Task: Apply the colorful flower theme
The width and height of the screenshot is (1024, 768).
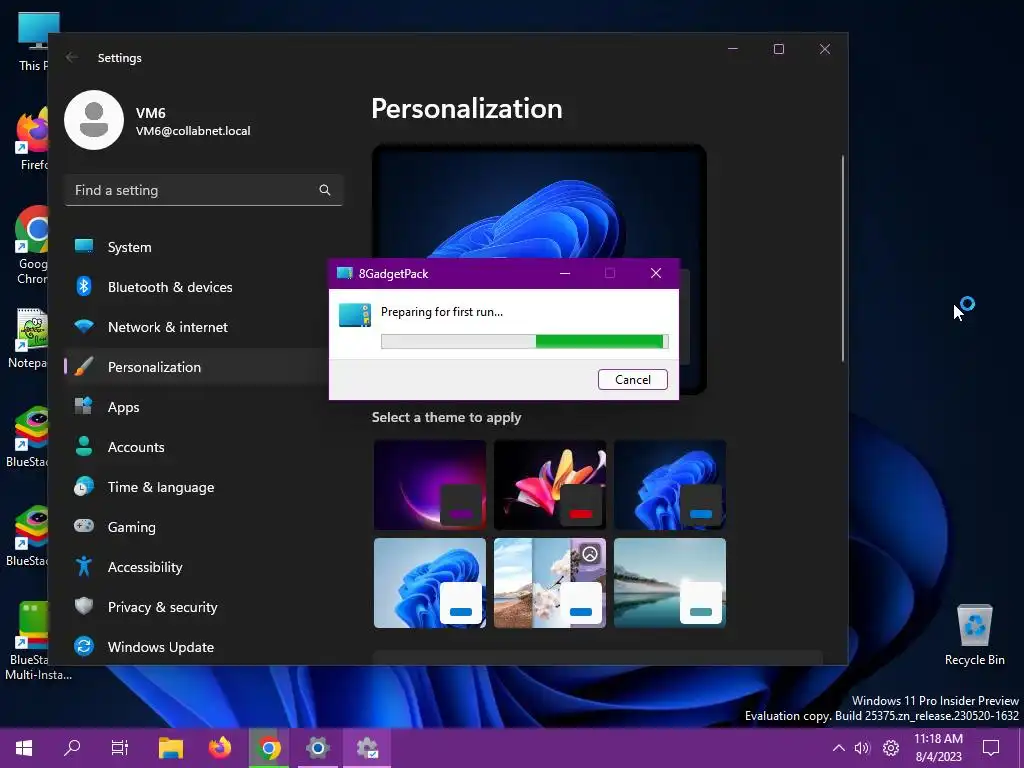Action: (550, 485)
